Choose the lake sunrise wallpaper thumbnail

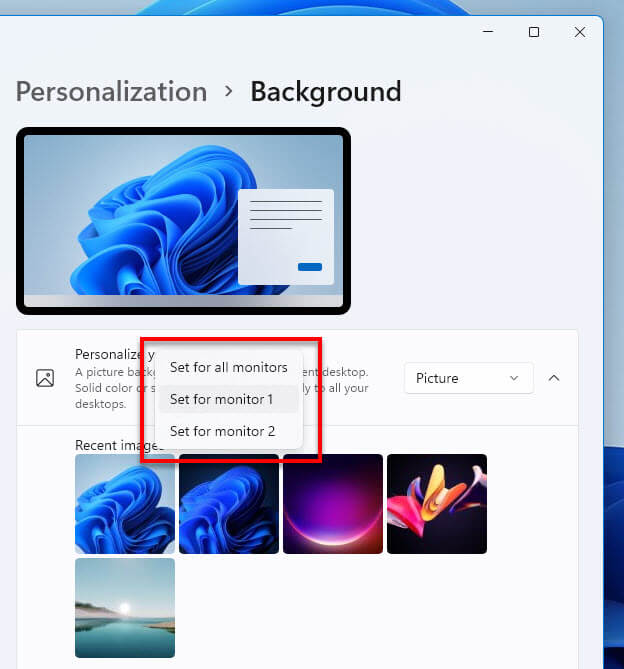click(125, 608)
